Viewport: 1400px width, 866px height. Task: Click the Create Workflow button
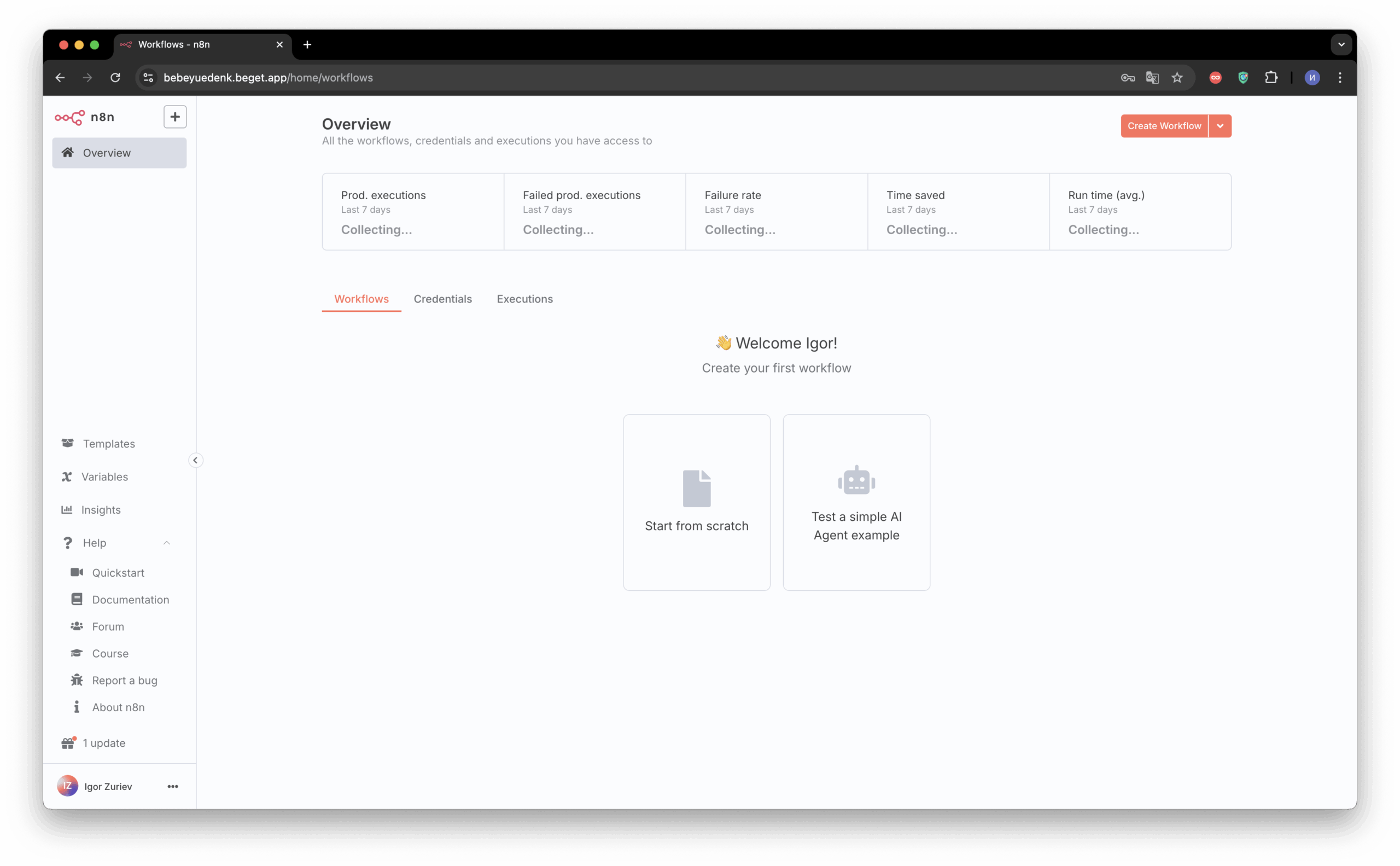[x=1164, y=126]
